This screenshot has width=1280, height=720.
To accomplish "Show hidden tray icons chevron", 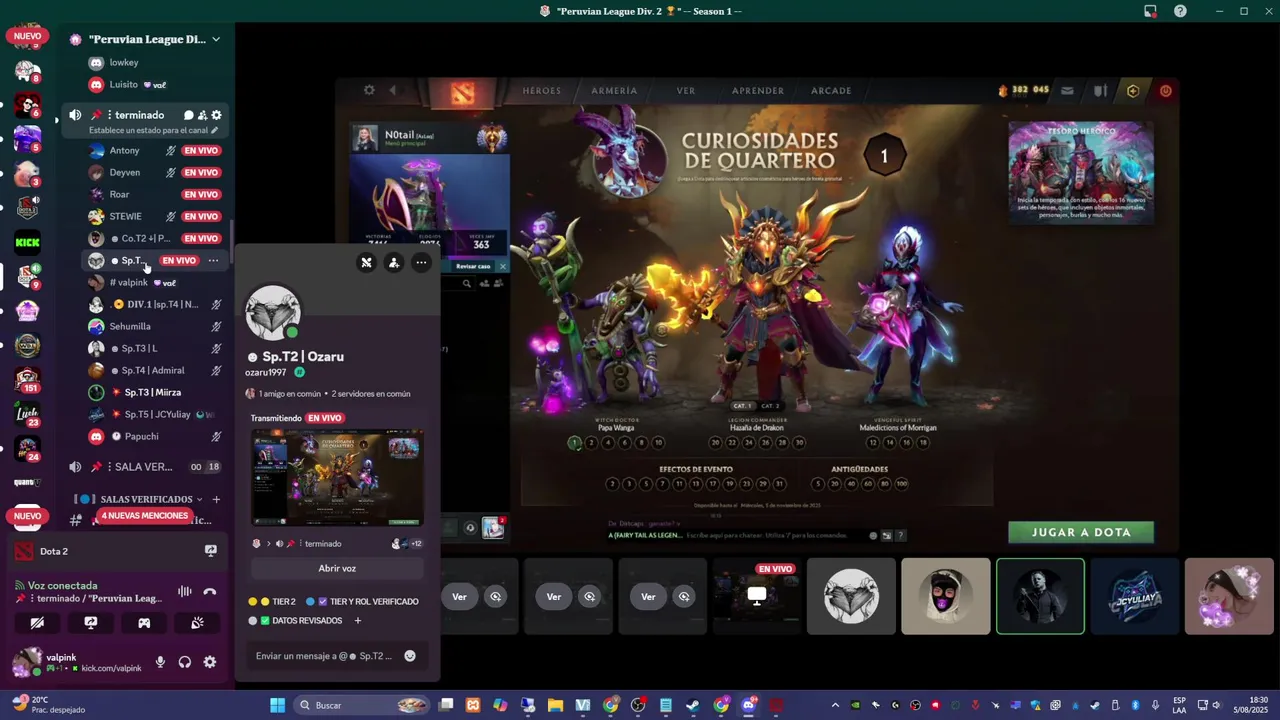I will click(835, 705).
